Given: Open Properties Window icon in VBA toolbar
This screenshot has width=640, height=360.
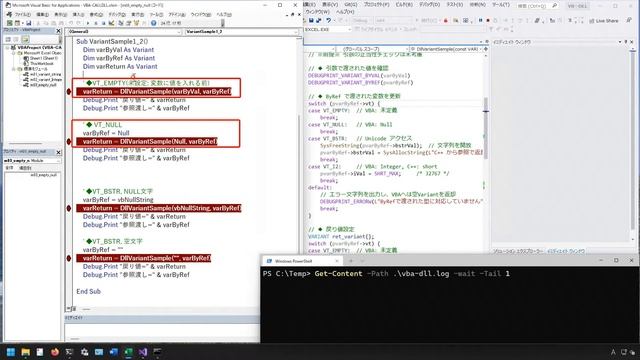Looking at the screenshot, I should click(129, 23).
